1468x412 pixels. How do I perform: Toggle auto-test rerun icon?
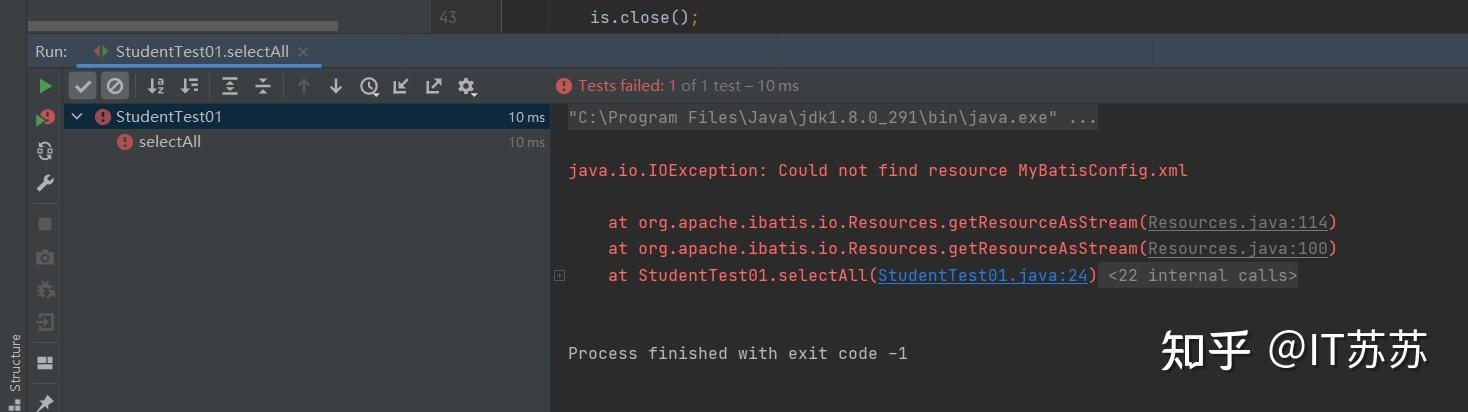coord(45,151)
